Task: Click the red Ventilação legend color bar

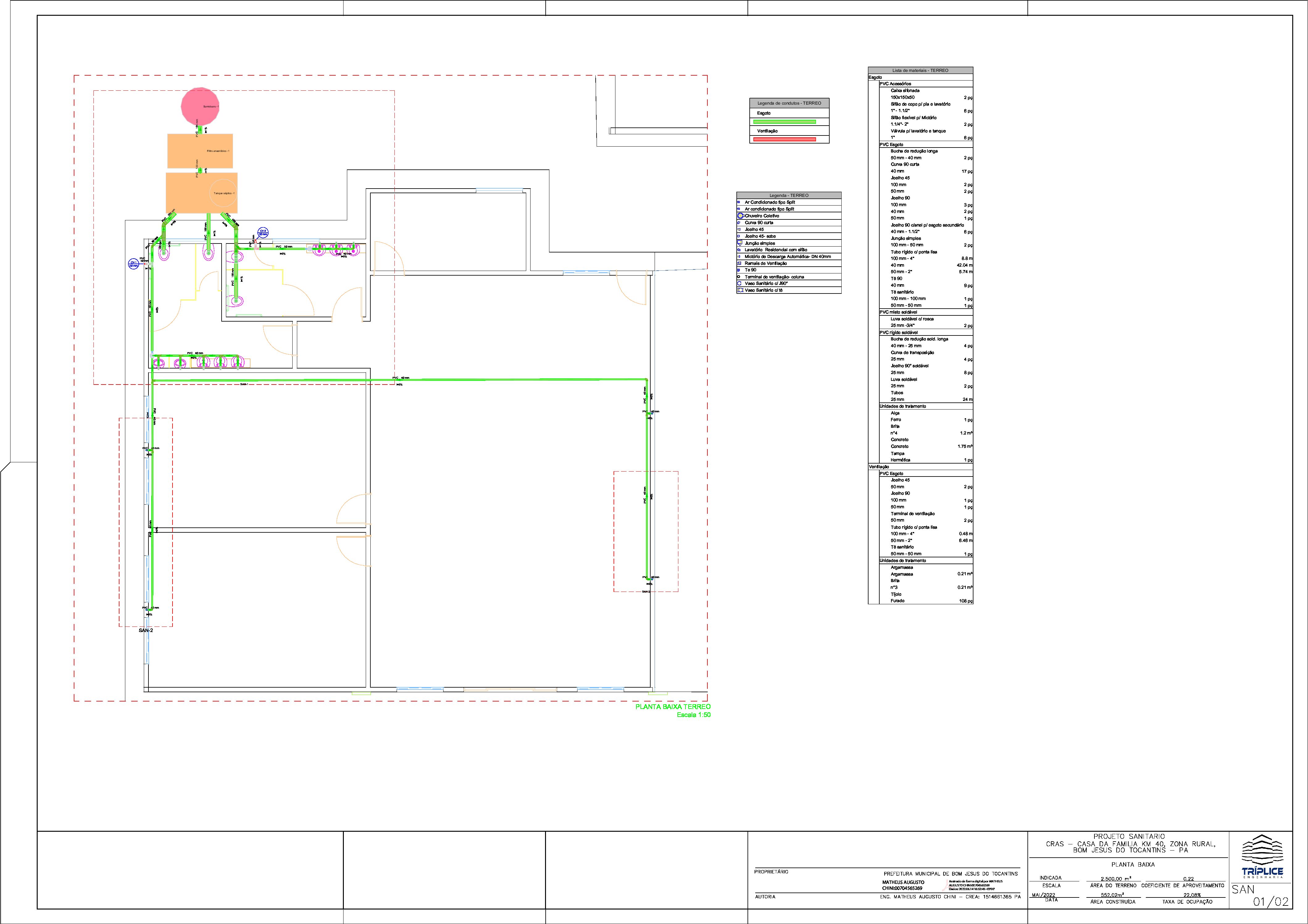Action: tap(785, 139)
